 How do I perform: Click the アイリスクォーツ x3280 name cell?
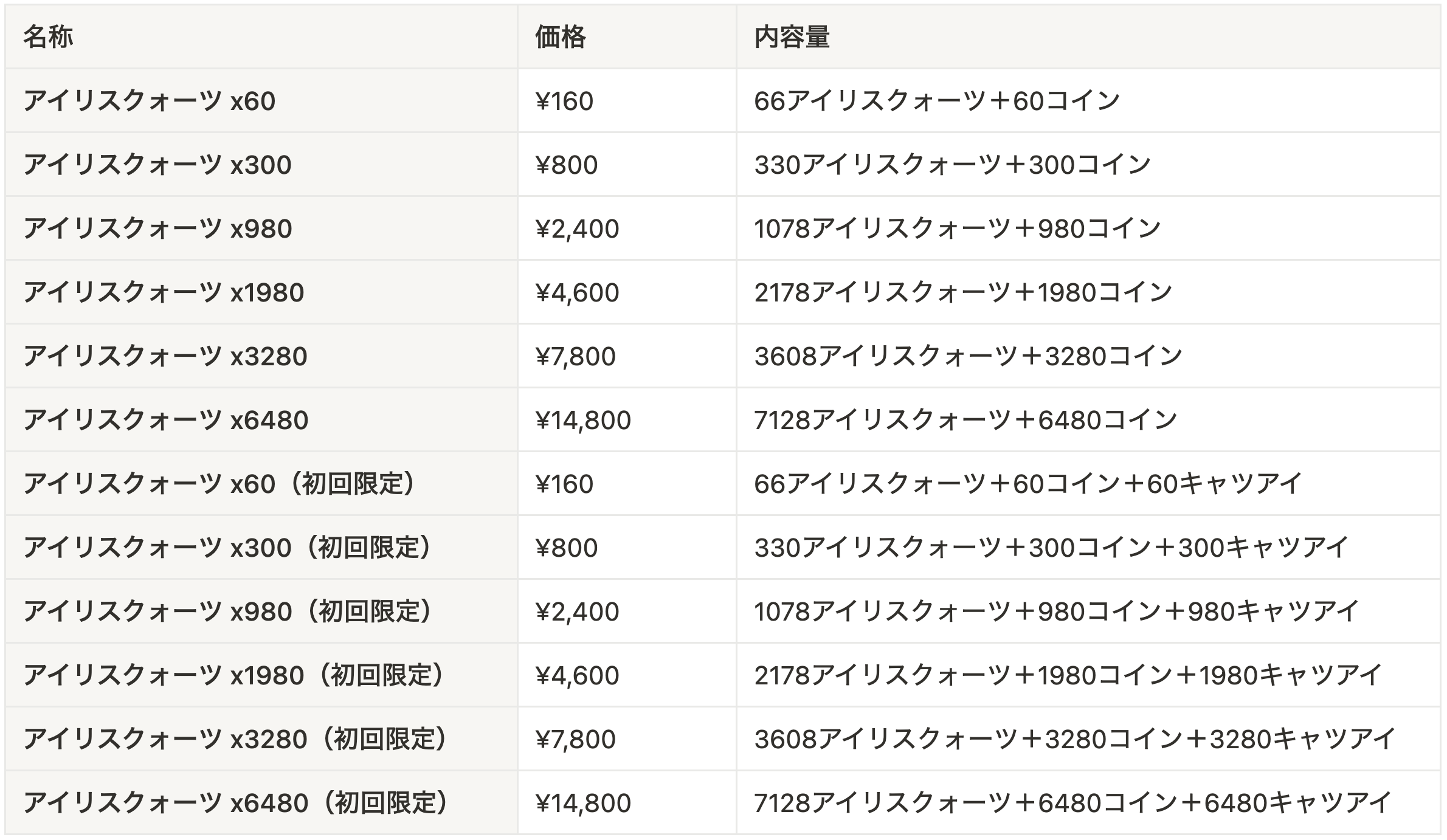tap(165, 356)
